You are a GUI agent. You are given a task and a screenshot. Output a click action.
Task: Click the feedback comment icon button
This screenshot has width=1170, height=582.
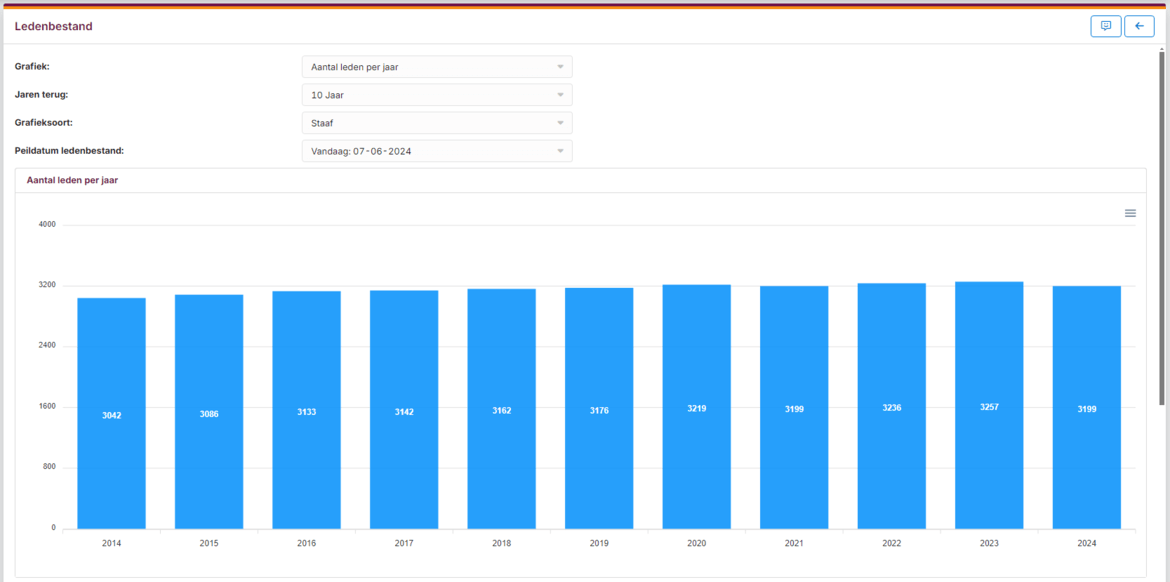pyautogui.click(x=1106, y=26)
